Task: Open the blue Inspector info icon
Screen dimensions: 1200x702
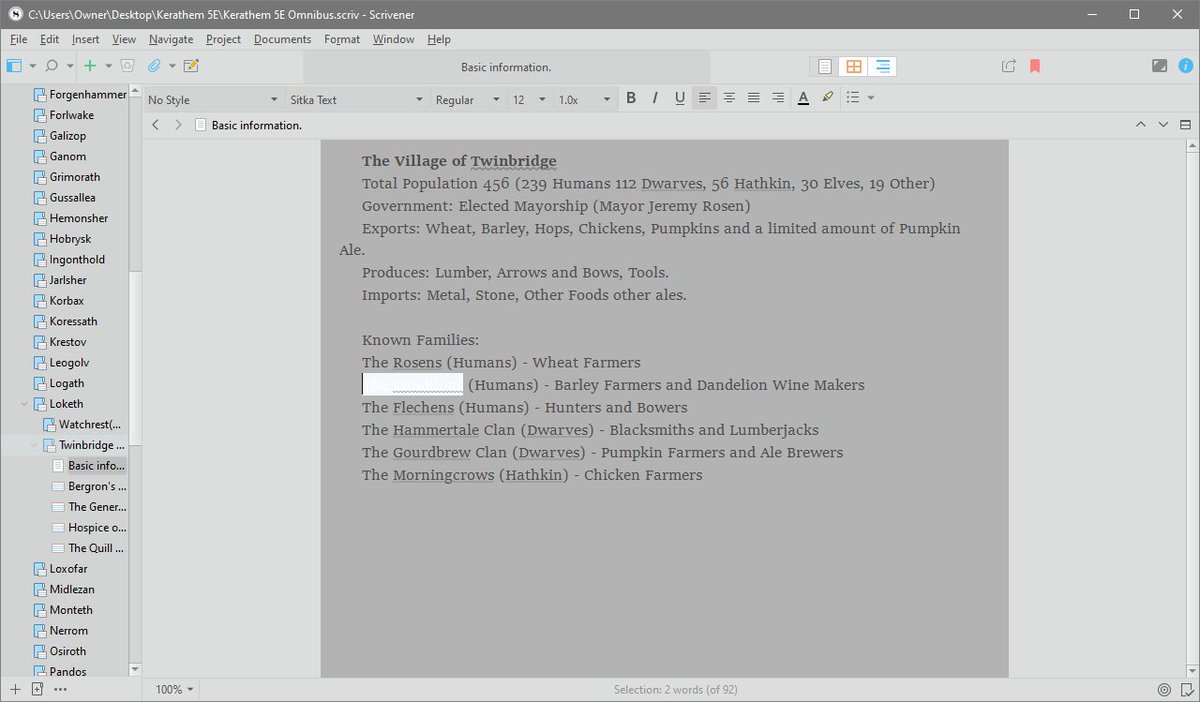Action: 1185,66
